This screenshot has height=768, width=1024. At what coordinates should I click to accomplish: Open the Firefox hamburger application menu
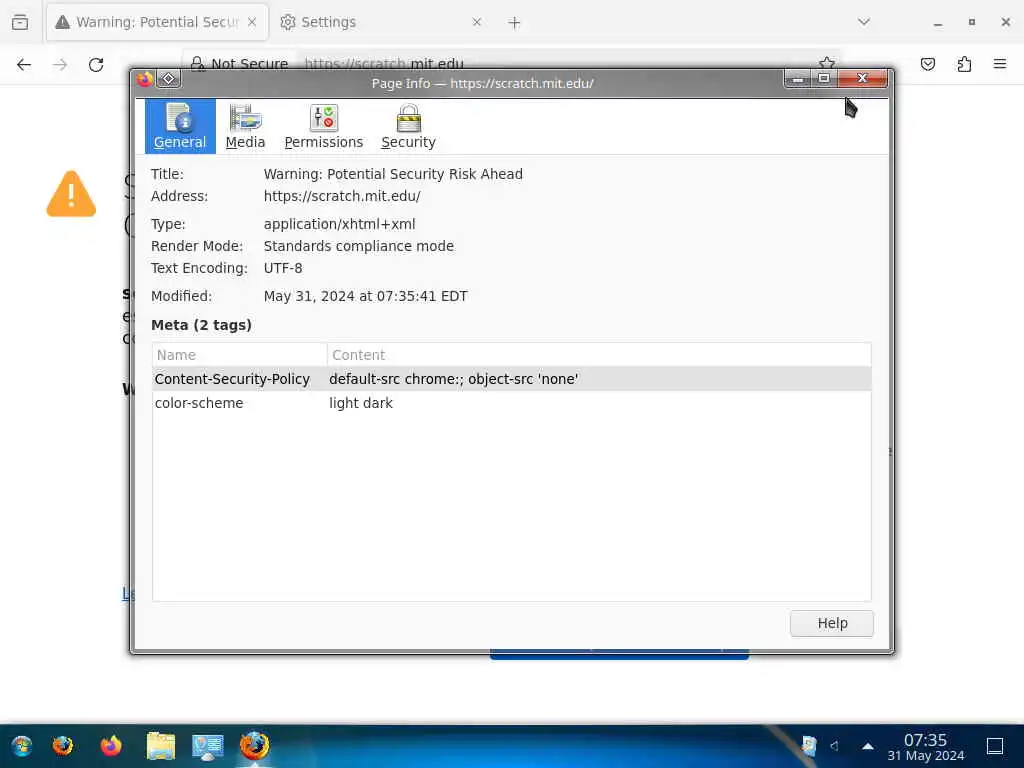(999, 64)
